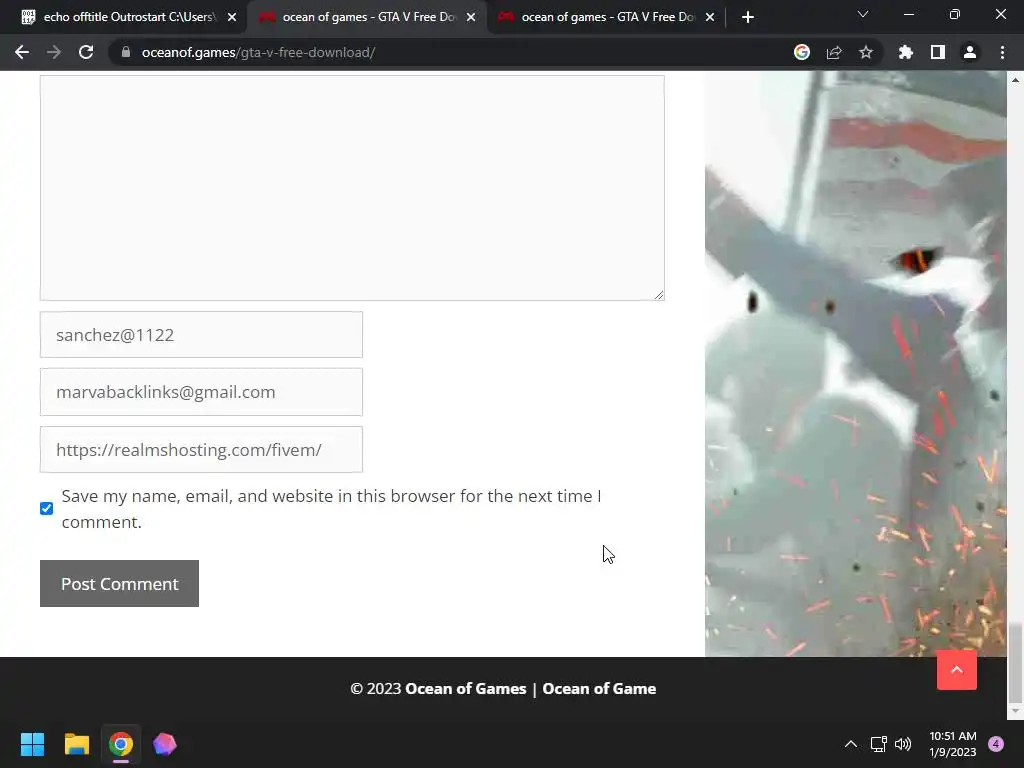
Task: Close the third ocean of games tab
Action: (710, 17)
